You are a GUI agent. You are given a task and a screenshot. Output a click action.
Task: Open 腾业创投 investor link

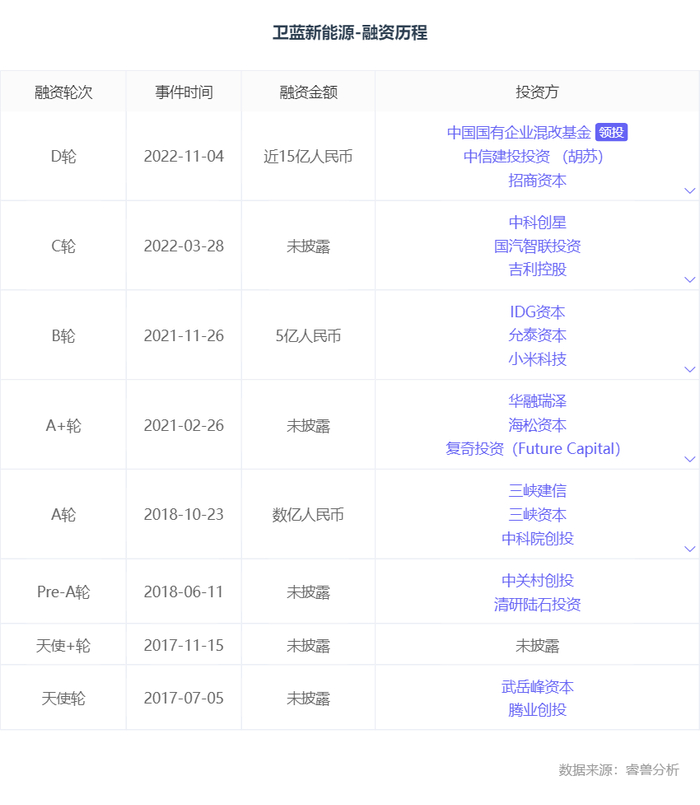537,710
